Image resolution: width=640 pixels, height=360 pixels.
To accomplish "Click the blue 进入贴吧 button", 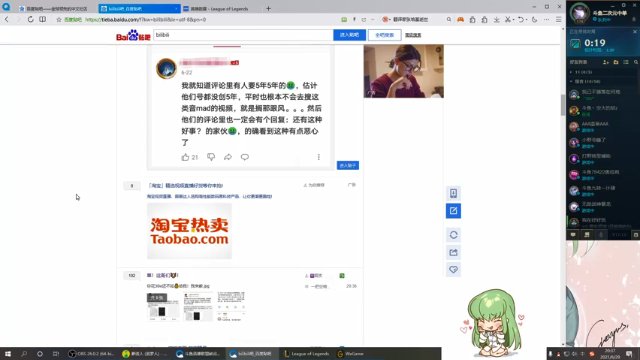I will click(x=349, y=35).
